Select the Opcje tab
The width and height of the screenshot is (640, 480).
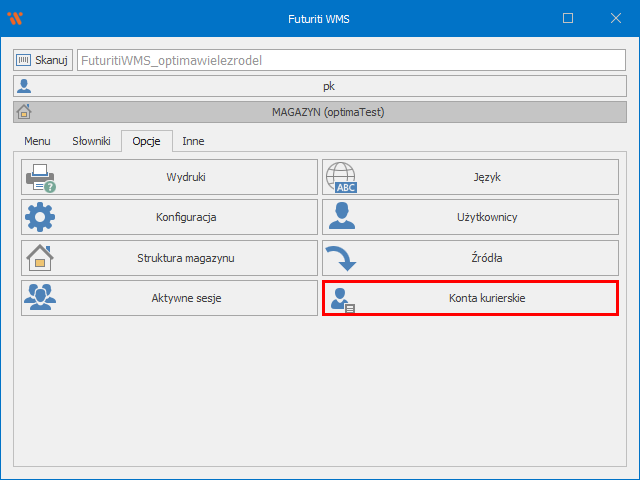click(146, 142)
